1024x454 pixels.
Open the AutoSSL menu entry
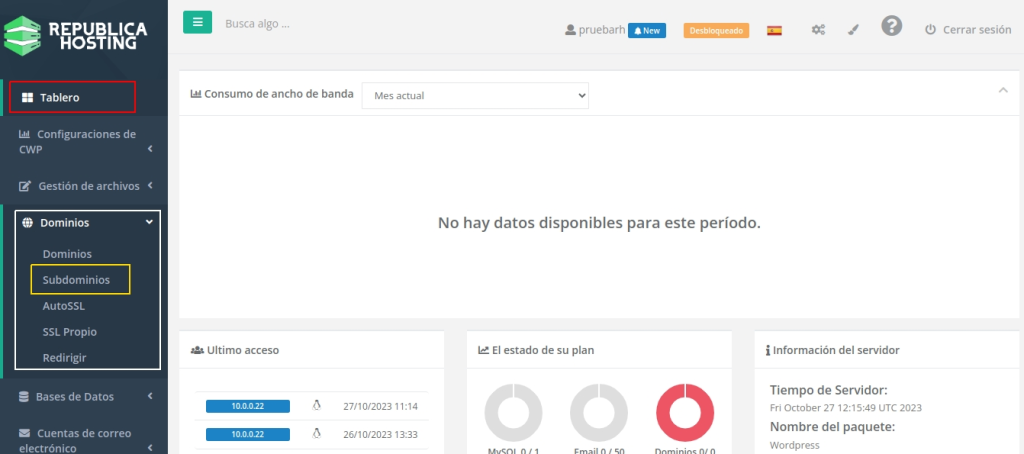(63, 306)
